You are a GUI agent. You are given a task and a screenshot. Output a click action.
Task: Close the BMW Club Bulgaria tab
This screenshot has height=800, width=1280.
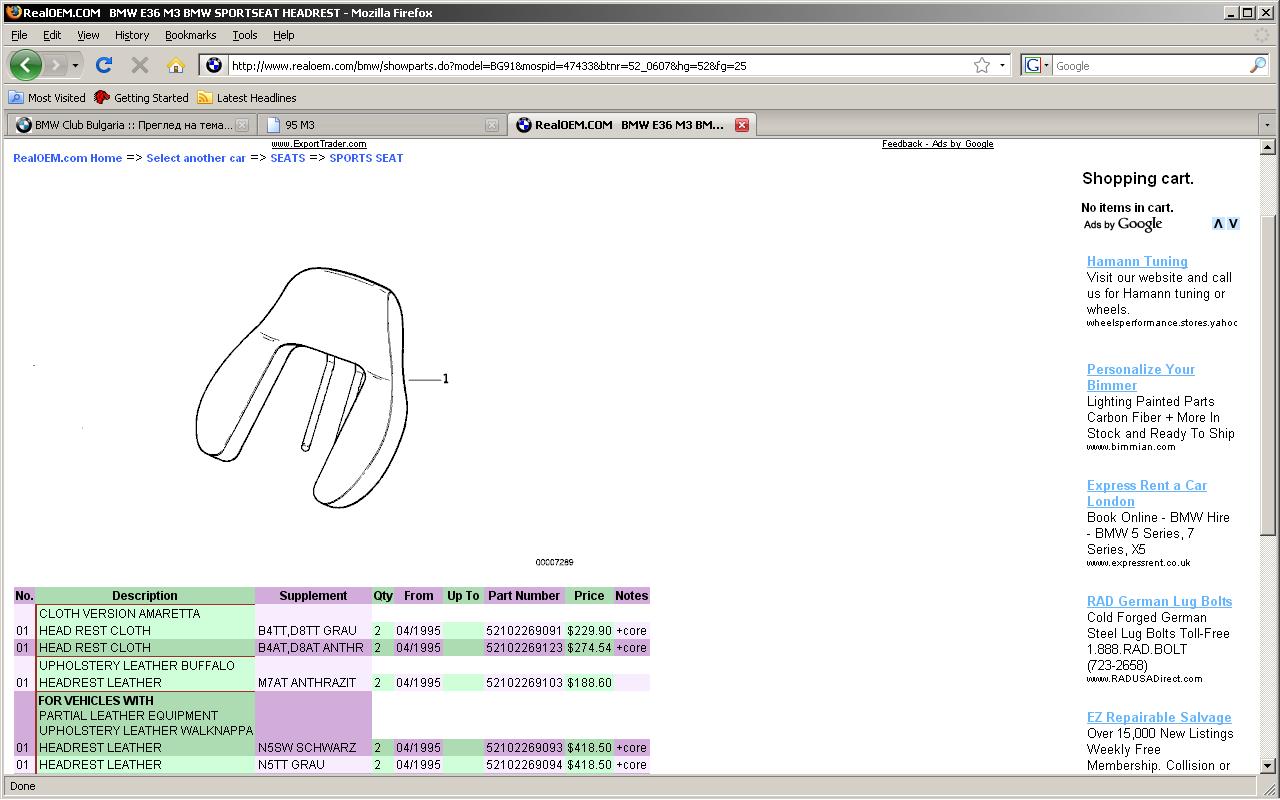241,125
